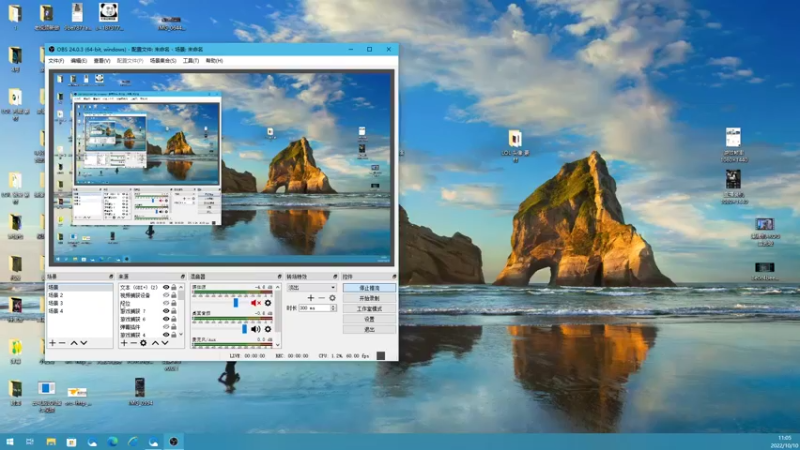Open the gear settings for 桌面音频
800x450 pixels.
coord(268,329)
